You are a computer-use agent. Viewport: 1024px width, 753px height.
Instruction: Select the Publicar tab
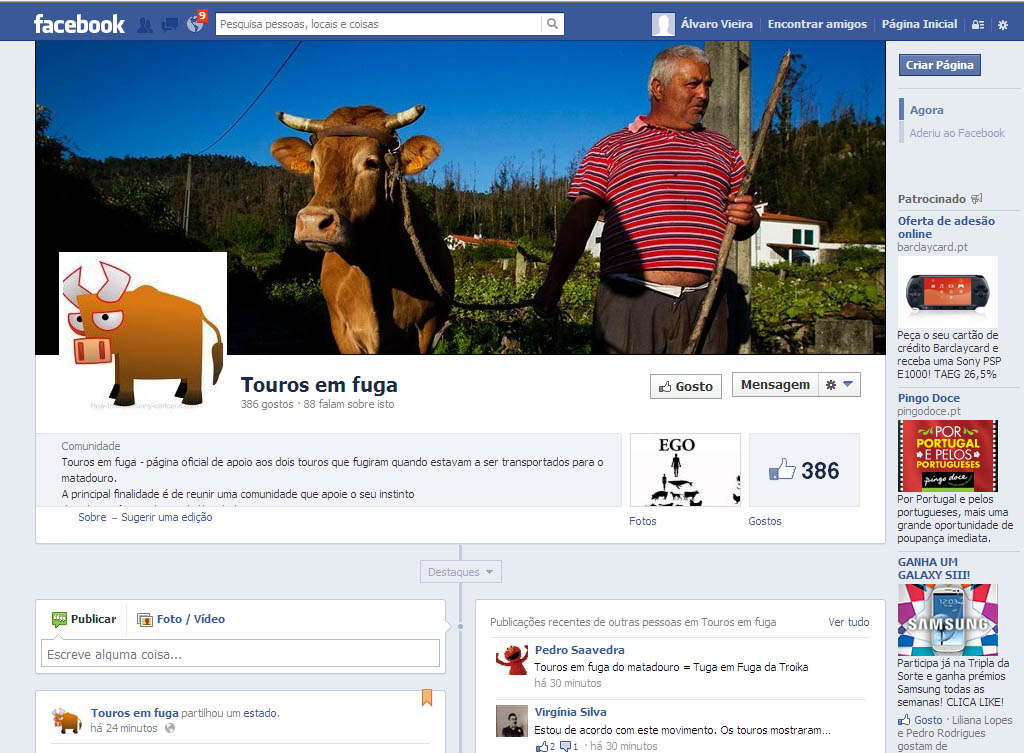[84, 619]
